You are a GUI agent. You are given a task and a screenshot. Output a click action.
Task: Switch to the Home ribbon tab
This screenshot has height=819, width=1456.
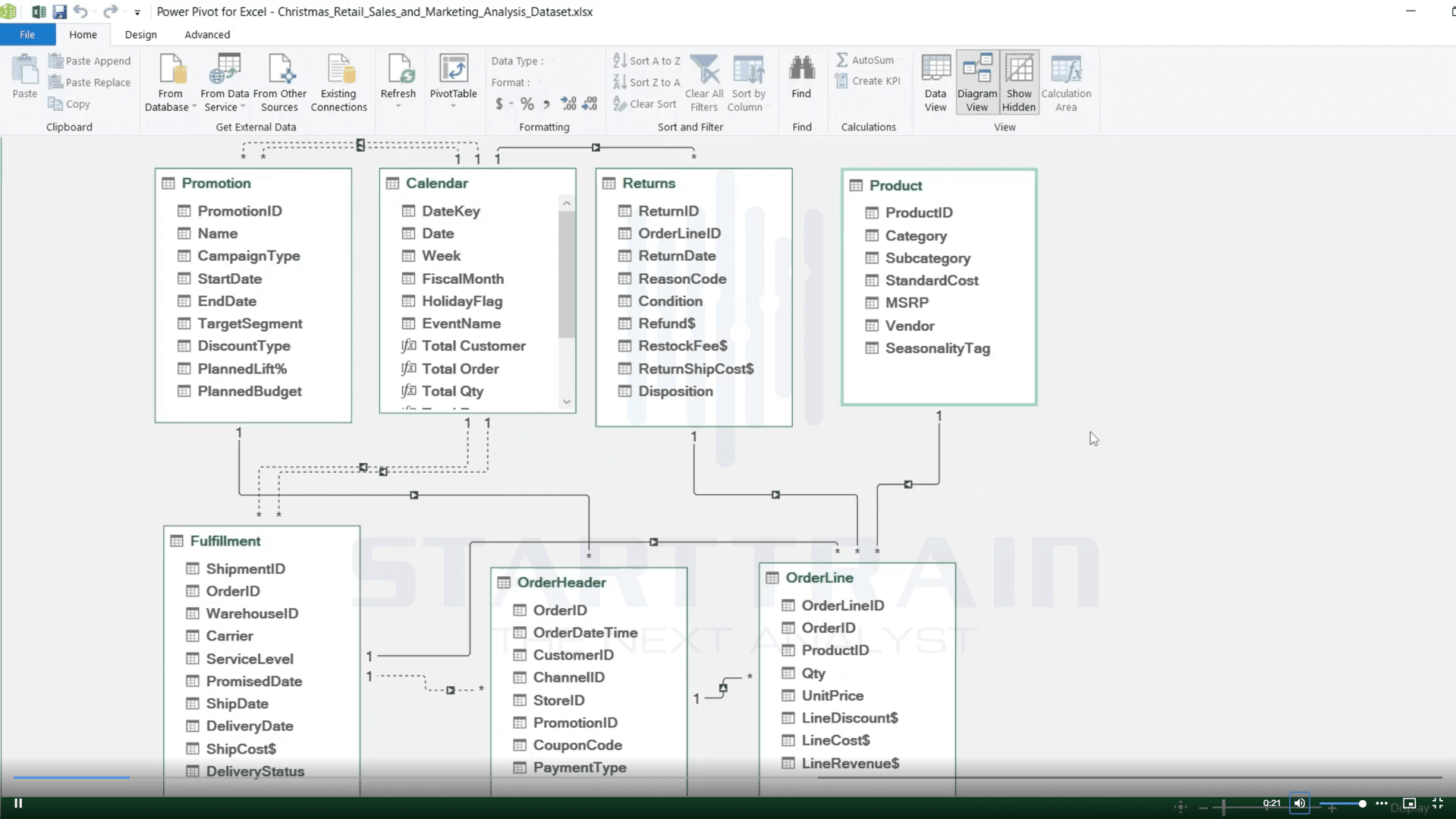[83, 35]
